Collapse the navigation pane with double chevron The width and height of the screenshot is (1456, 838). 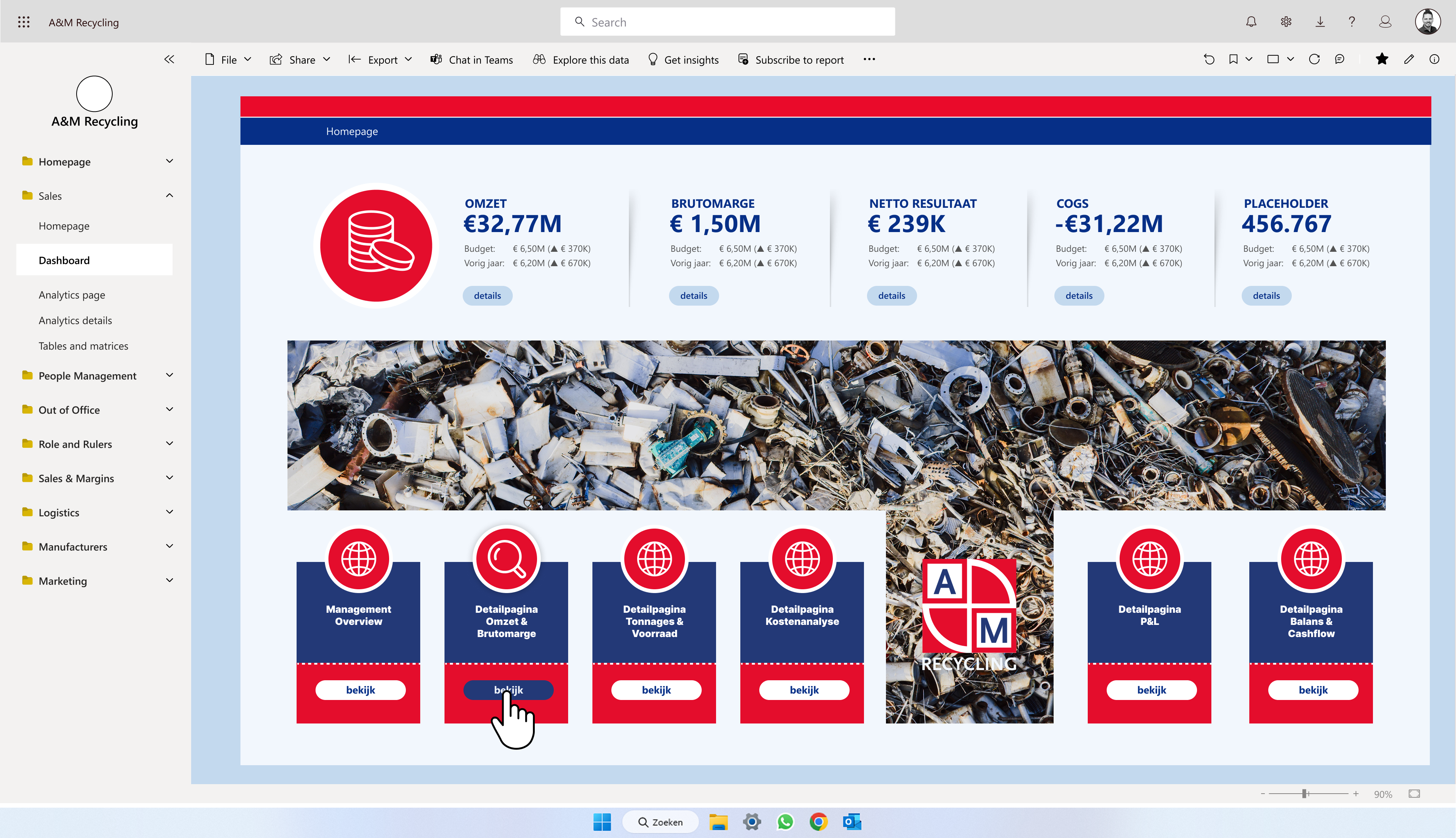tap(169, 59)
